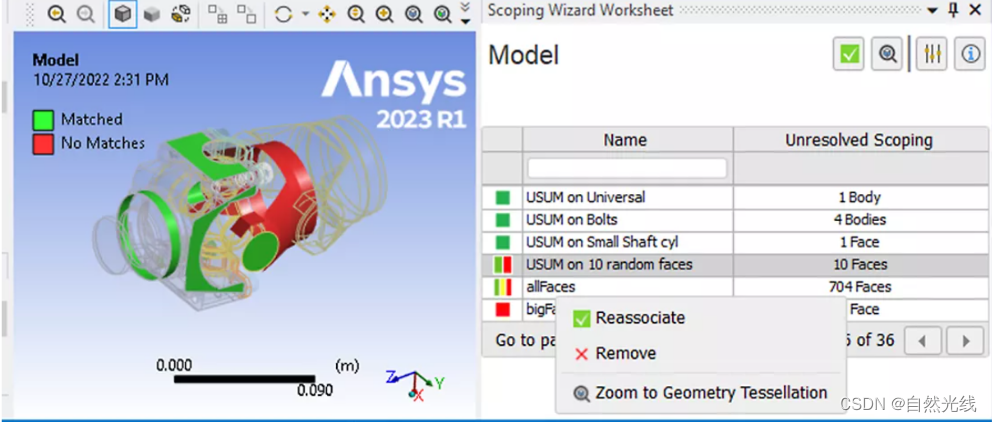Click the Zoom to selection magnifier icon
Viewport: 992px width, 422px height.
click(x=443, y=14)
